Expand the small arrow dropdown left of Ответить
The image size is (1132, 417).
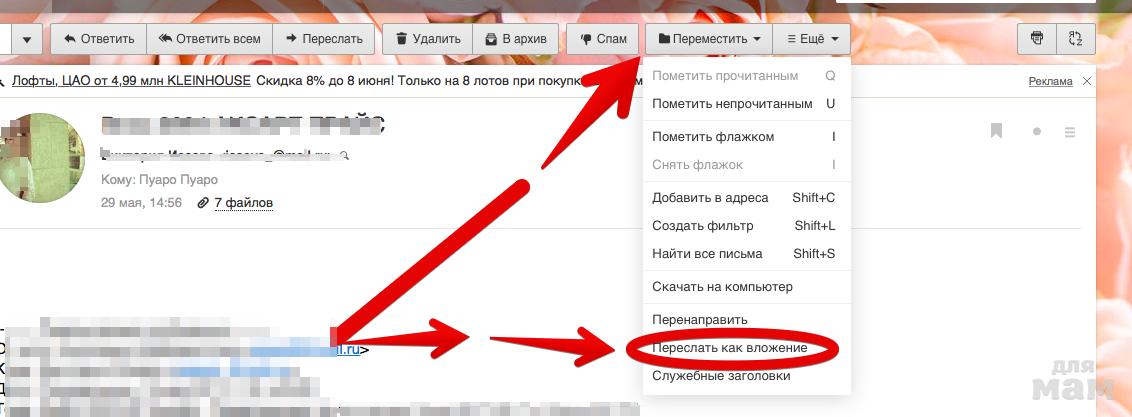click(x=26, y=39)
